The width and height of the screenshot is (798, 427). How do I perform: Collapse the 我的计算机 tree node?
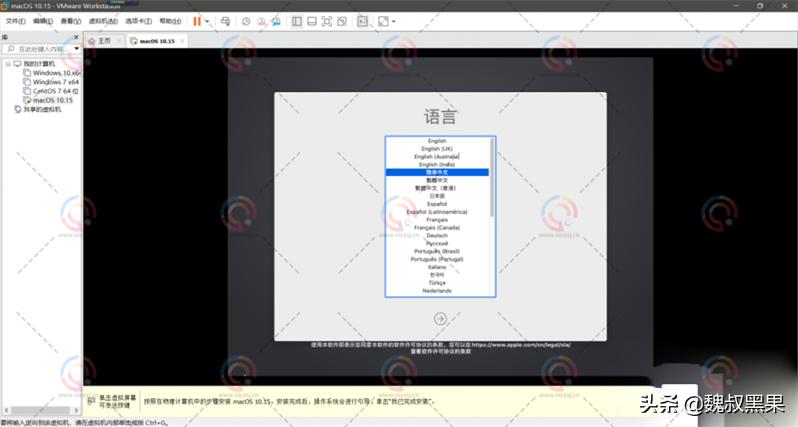[x=8, y=64]
